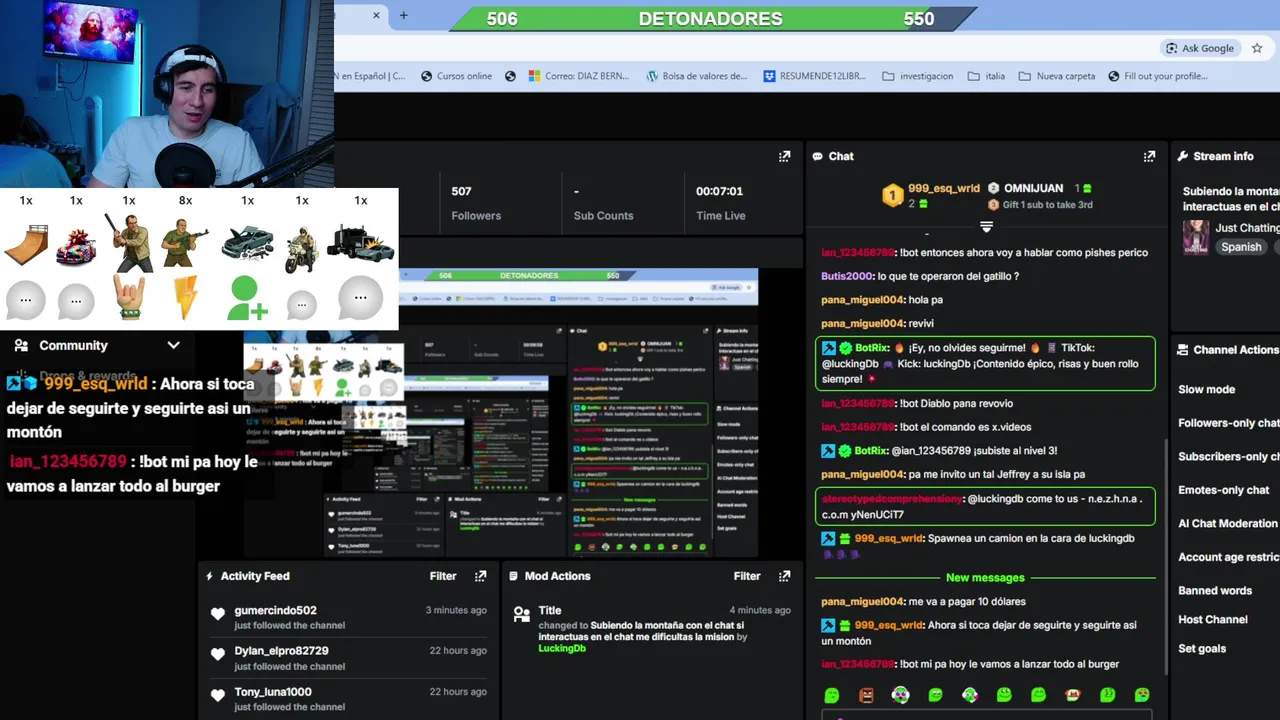Click the Stream info wrench icon

pos(1183,156)
